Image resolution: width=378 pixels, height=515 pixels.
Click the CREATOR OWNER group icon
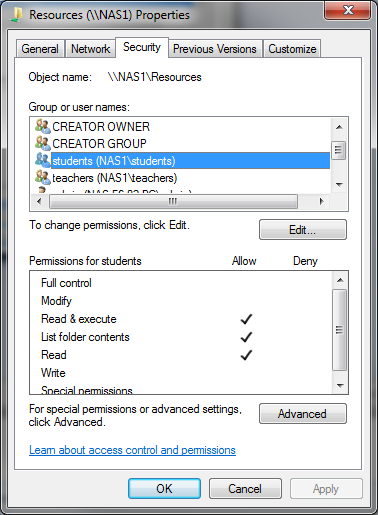click(43, 126)
